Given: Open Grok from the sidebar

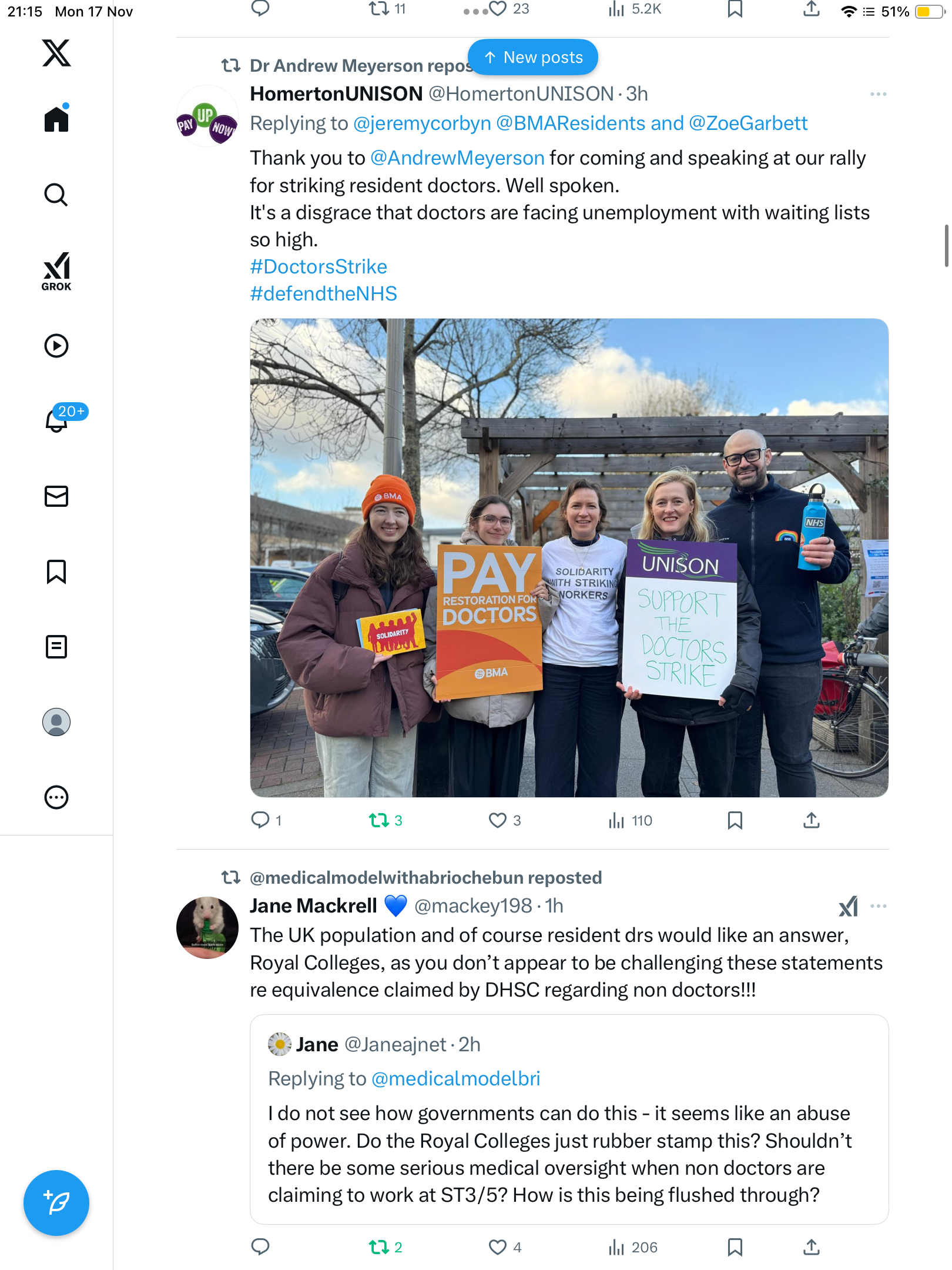Looking at the screenshot, I should (x=56, y=272).
